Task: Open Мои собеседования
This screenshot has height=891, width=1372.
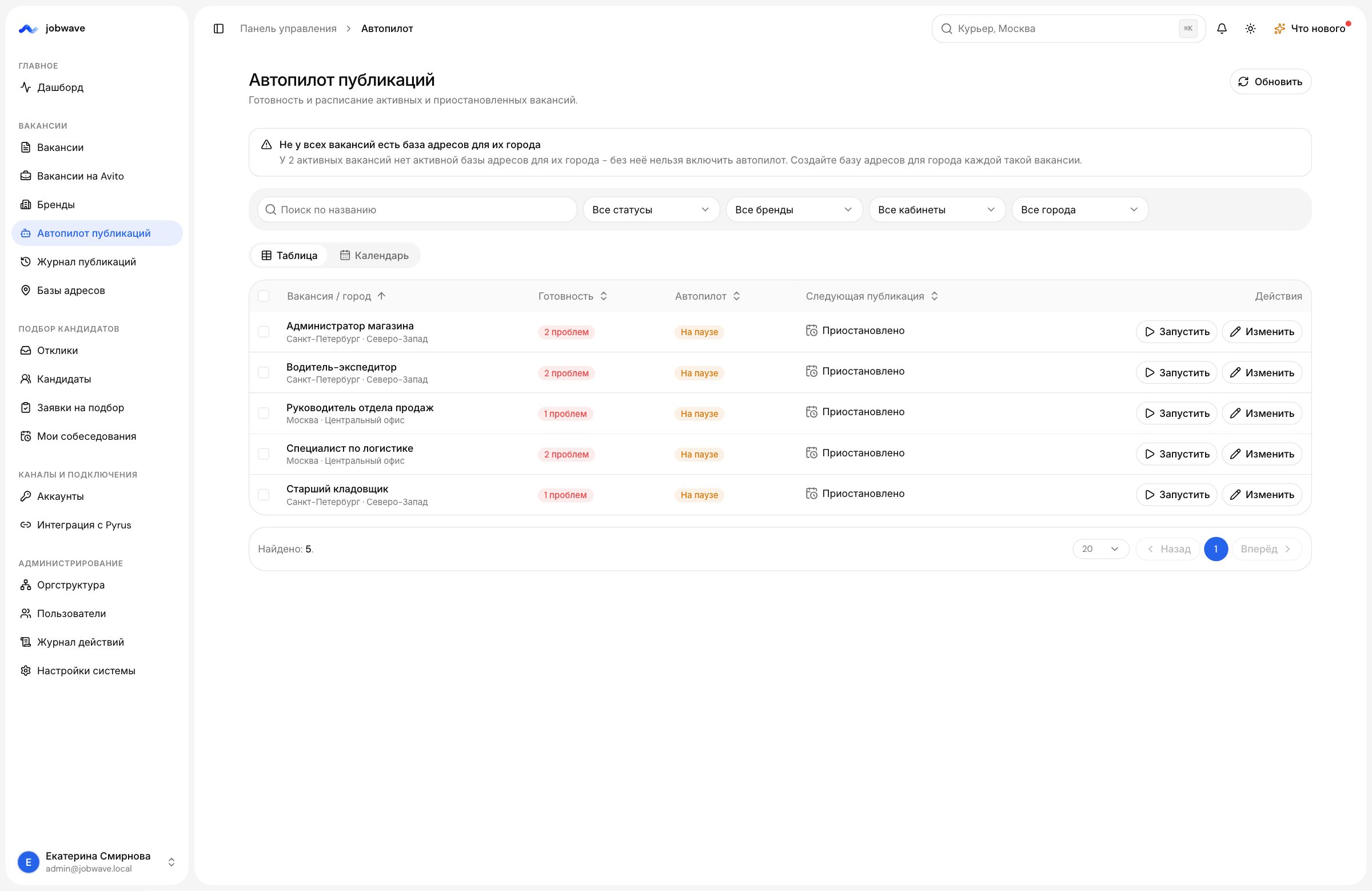Action: 97,436
